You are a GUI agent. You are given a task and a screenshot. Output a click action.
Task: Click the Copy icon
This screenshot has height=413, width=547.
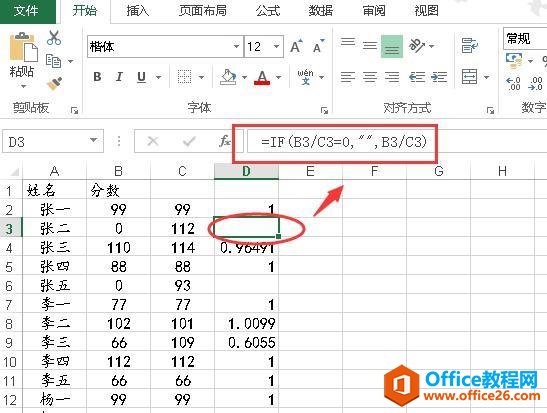point(53,61)
